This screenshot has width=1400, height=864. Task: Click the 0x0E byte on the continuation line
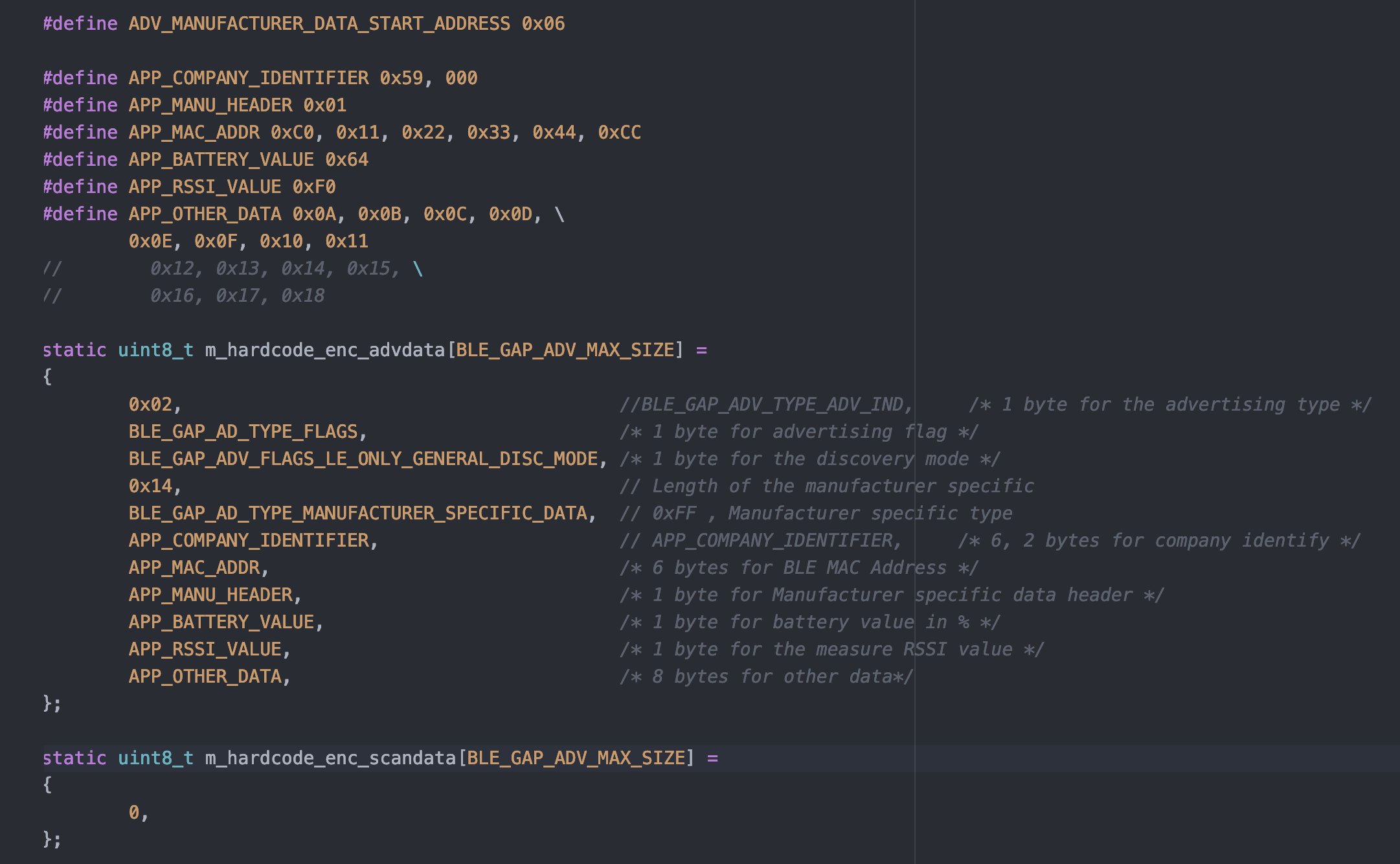coord(150,242)
